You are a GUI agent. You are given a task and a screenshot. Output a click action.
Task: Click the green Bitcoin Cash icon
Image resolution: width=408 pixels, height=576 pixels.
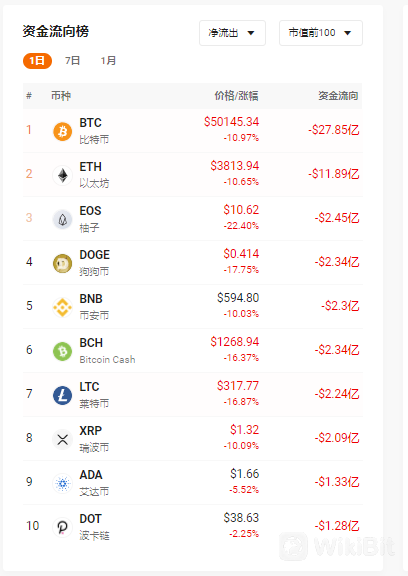(x=62, y=351)
